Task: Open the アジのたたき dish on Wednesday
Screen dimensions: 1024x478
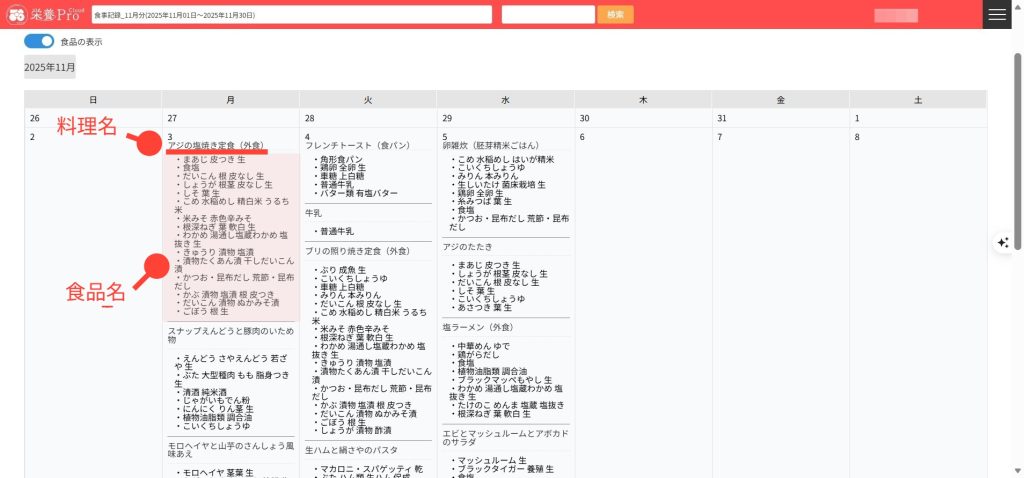Action: tap(469, 246)
